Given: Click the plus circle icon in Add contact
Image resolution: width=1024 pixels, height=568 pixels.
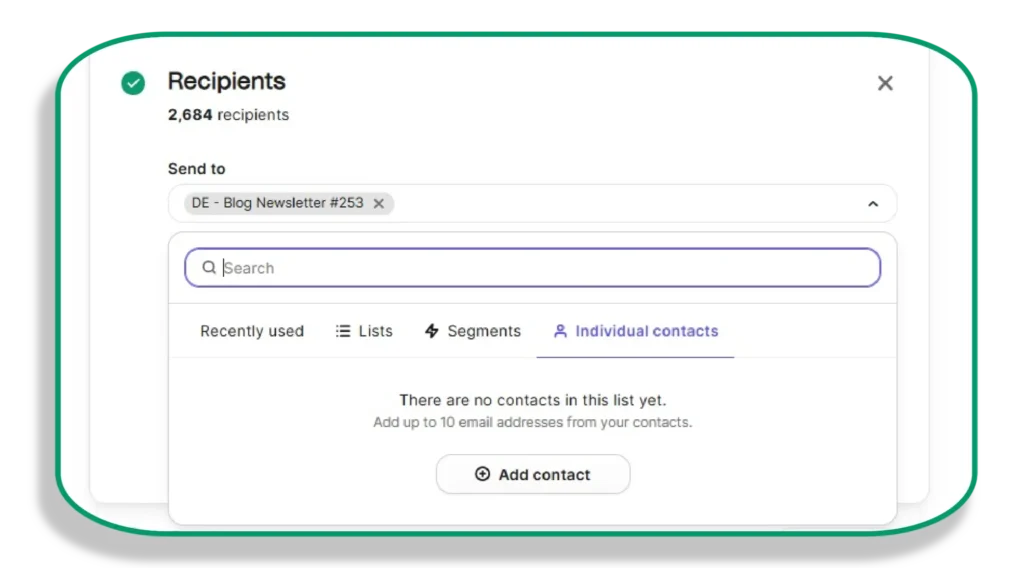Looking at the screenshot, I should (483, 474).
